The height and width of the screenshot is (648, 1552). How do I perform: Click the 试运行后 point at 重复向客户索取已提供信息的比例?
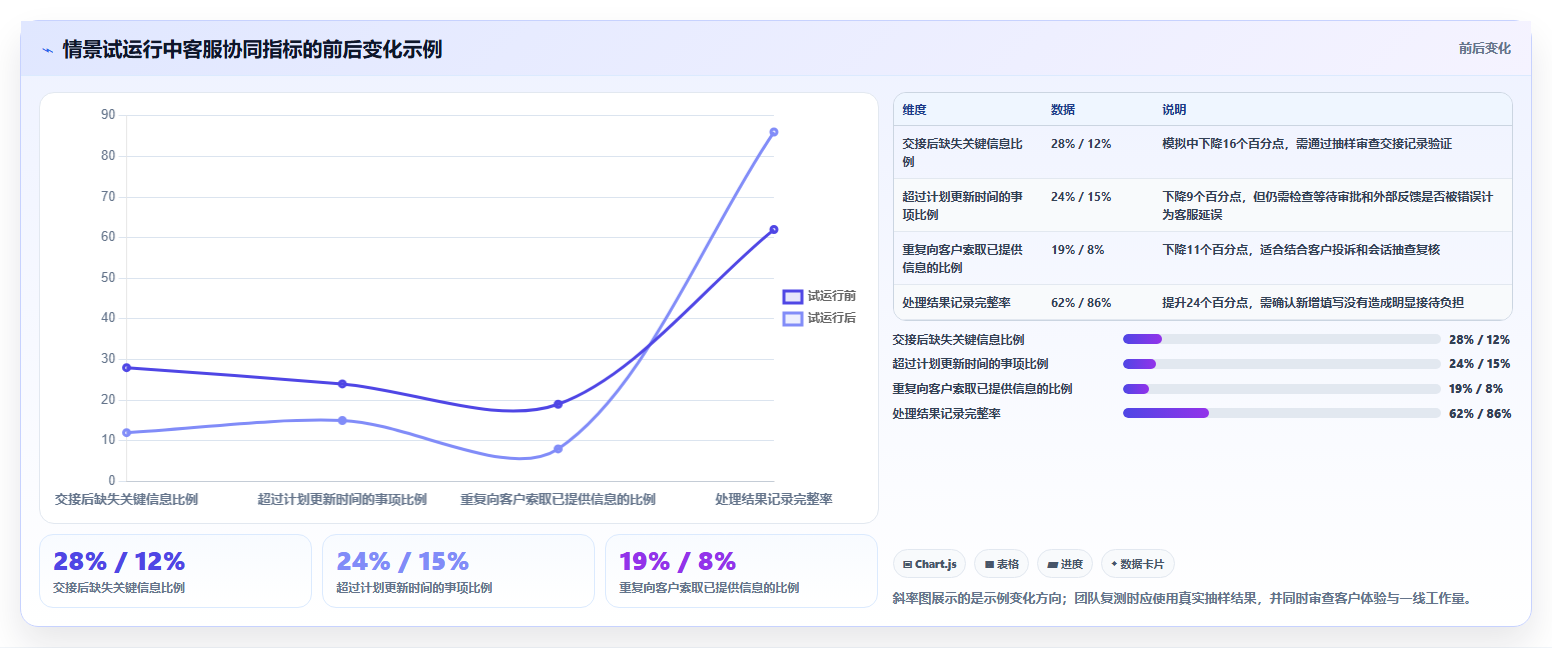(x=558, y=449)
